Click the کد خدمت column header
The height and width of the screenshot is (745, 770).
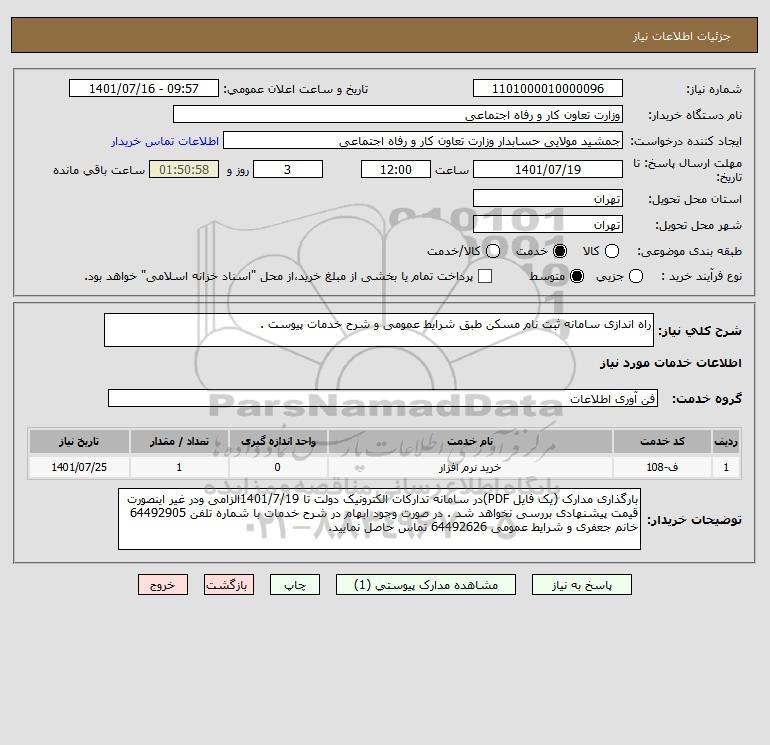pyautogui.click(x=662, y=441)
